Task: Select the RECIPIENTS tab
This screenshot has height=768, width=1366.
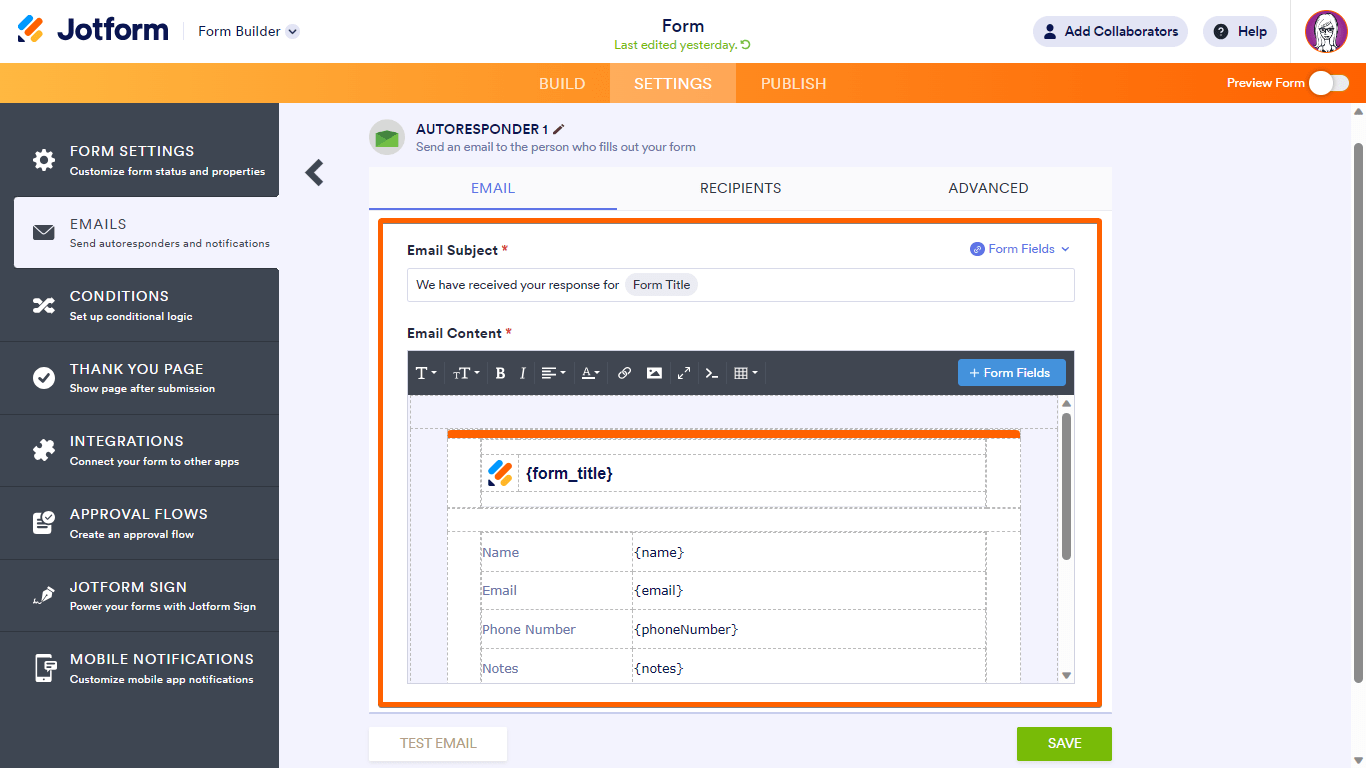Action: [x=741, y=188]
